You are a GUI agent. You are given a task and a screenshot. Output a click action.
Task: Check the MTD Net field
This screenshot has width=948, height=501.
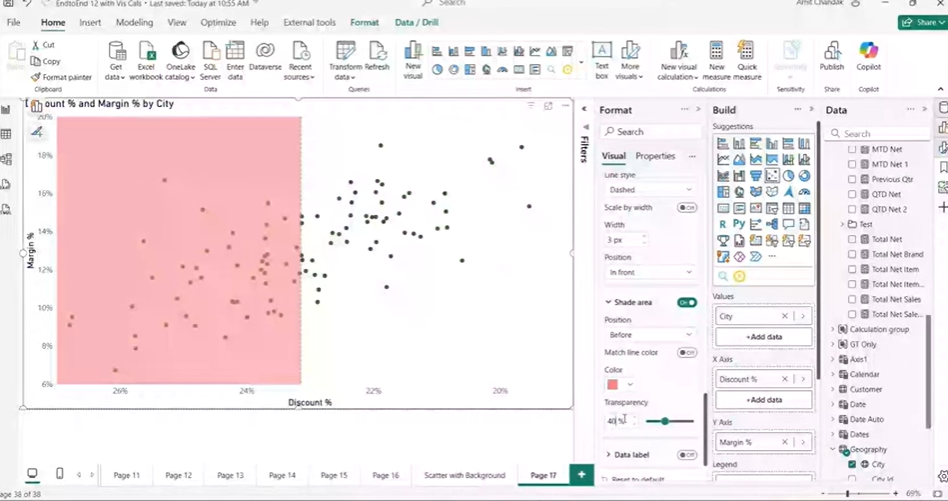tap(852, 149)
